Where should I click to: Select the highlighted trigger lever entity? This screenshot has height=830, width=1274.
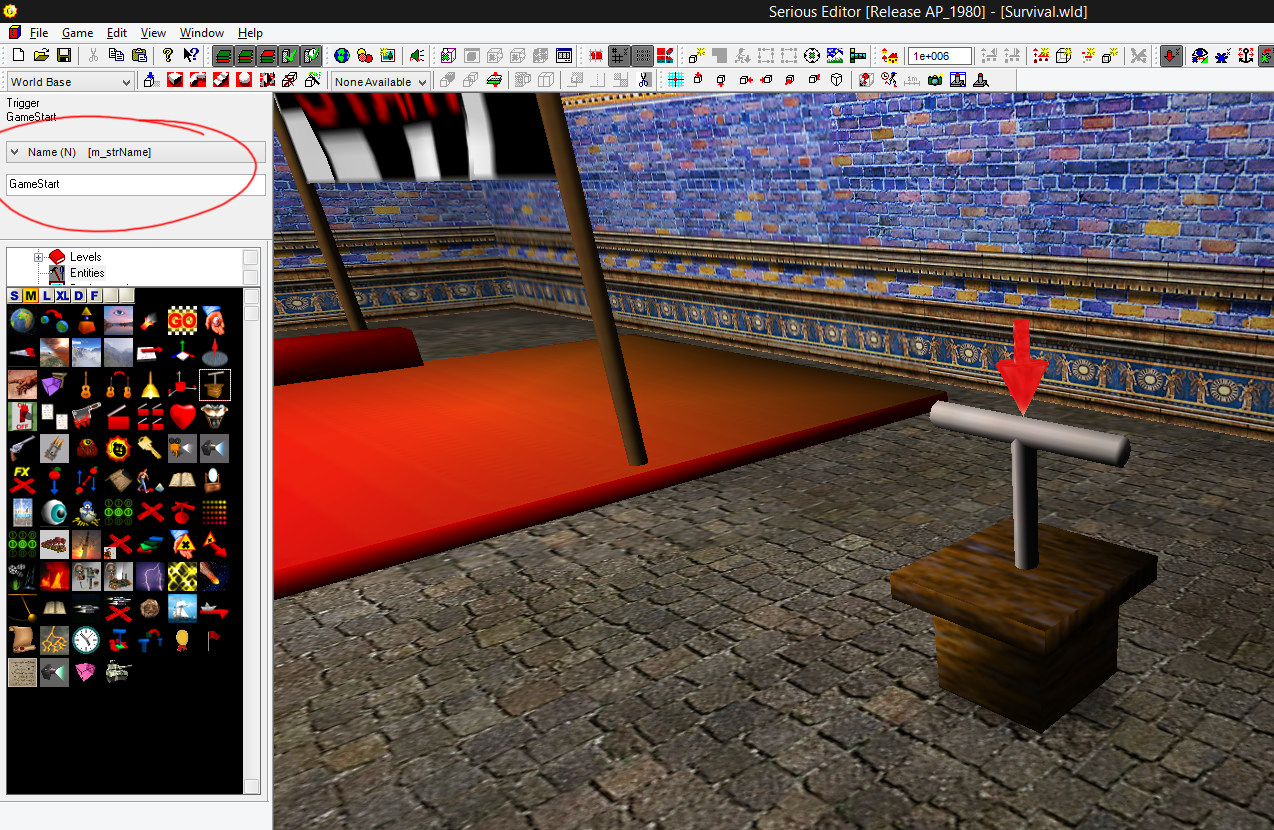pos(215,385)
